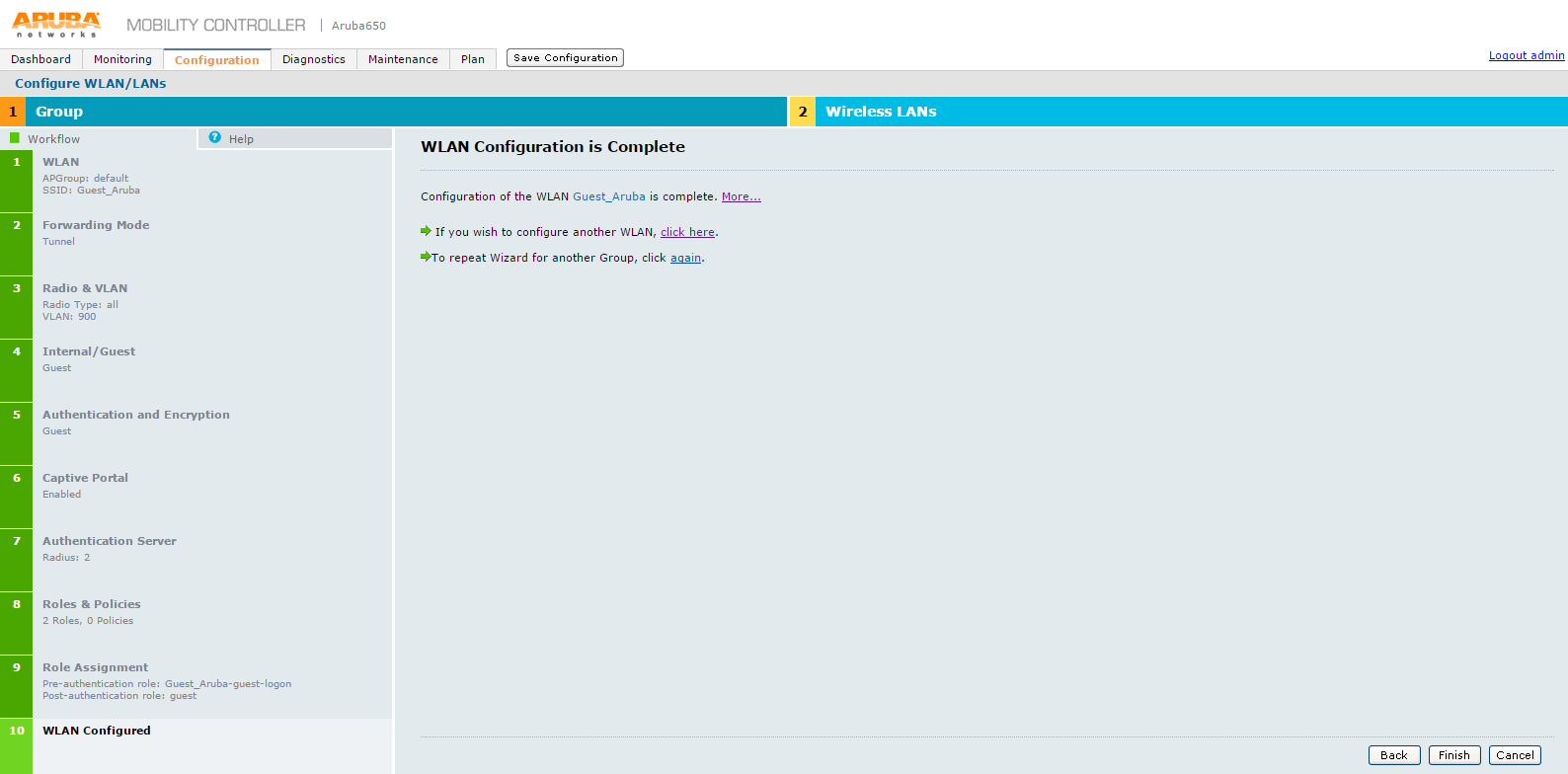Click the 'Enabled' captive portal text
The image size is (1568, 774).
pos(61,495)
